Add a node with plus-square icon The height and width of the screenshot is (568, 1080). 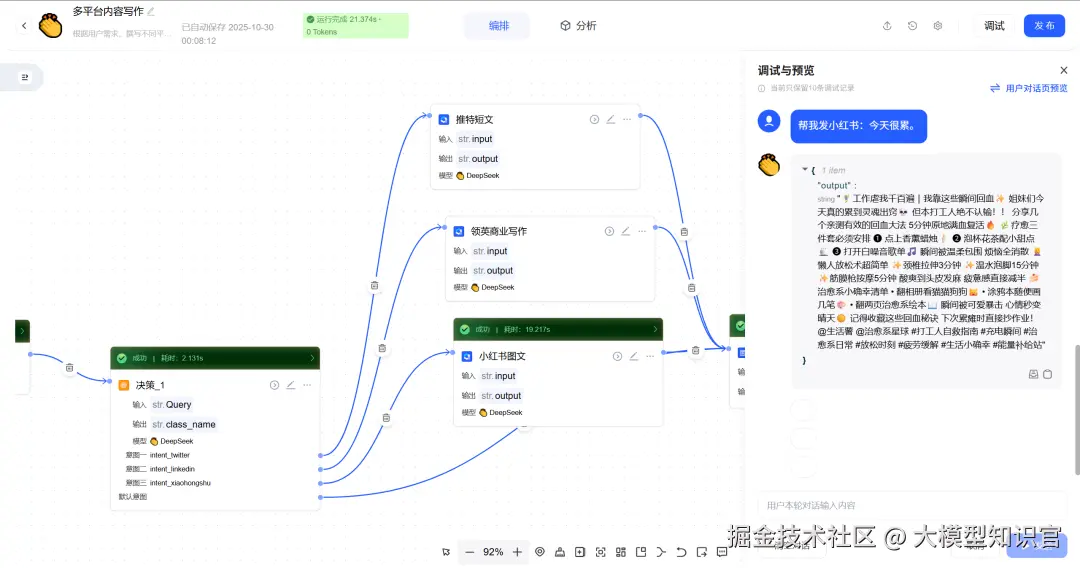pos(580,552)
